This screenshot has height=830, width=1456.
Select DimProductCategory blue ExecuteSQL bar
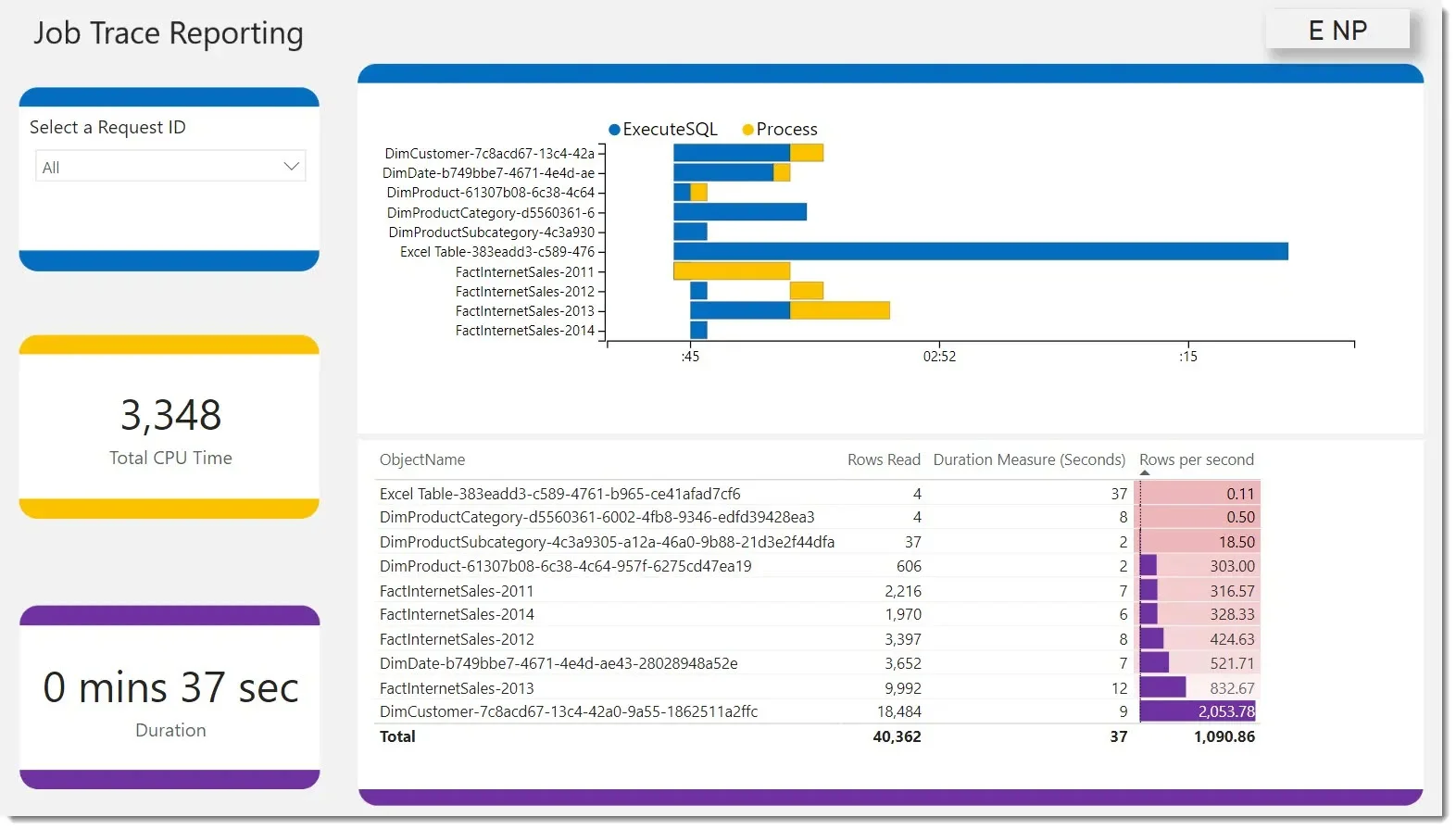[x=739, y=212]
